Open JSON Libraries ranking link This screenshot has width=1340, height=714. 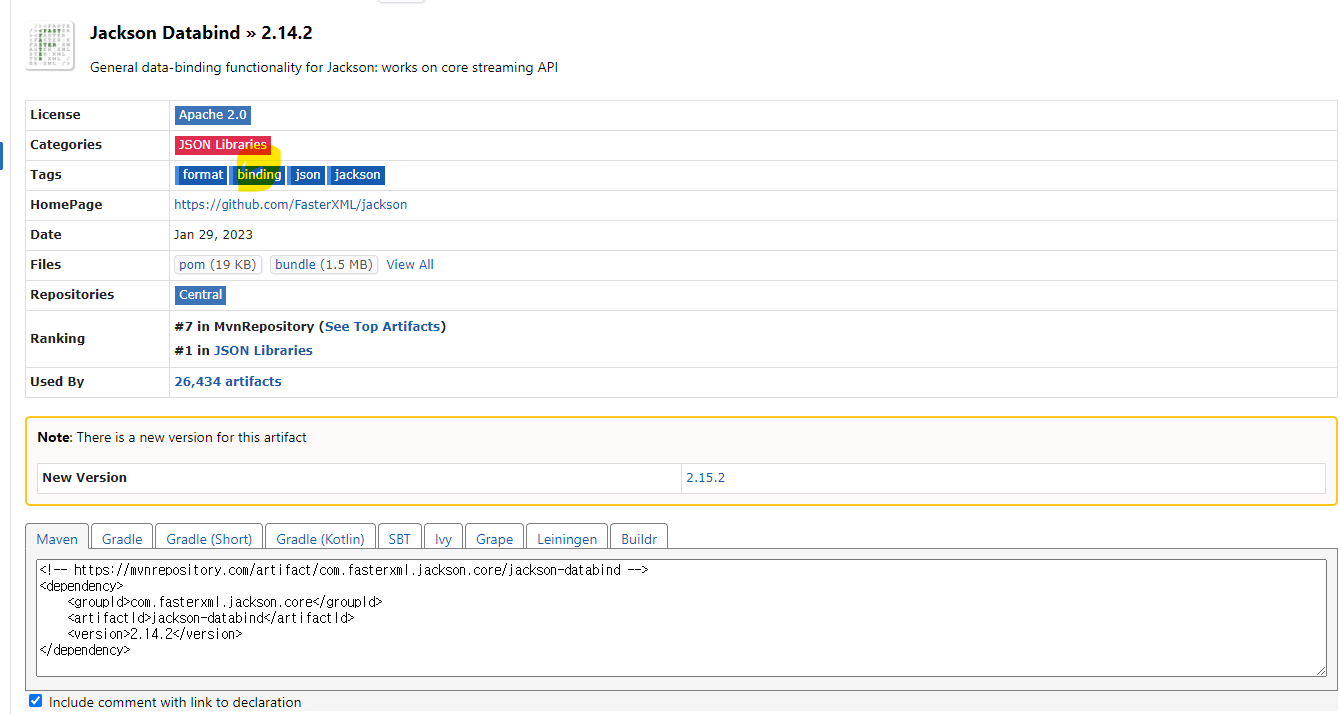tap(263, 351)
